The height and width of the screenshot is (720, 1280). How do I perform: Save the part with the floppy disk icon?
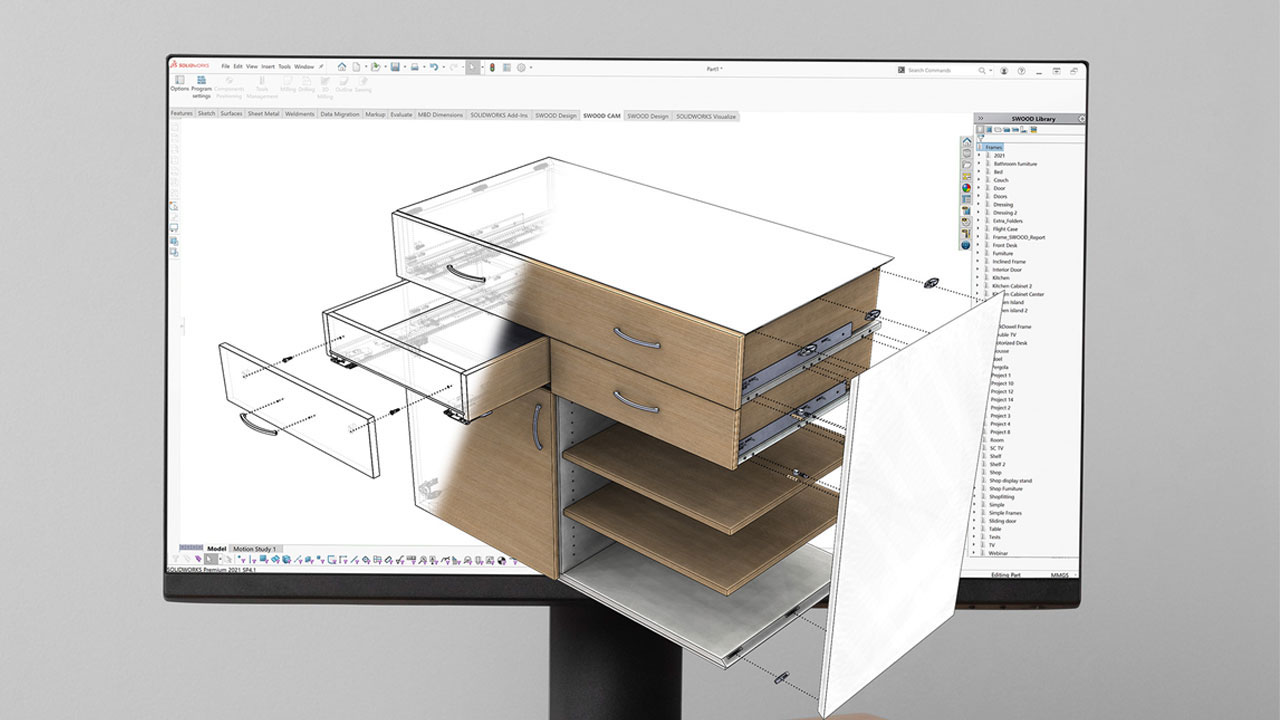(x=395, y=67)
